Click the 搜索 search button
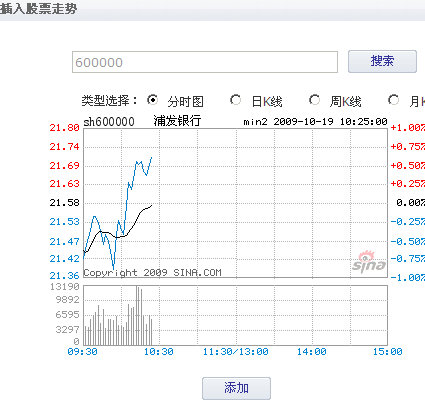425x405 pixels. click(382, 61)
